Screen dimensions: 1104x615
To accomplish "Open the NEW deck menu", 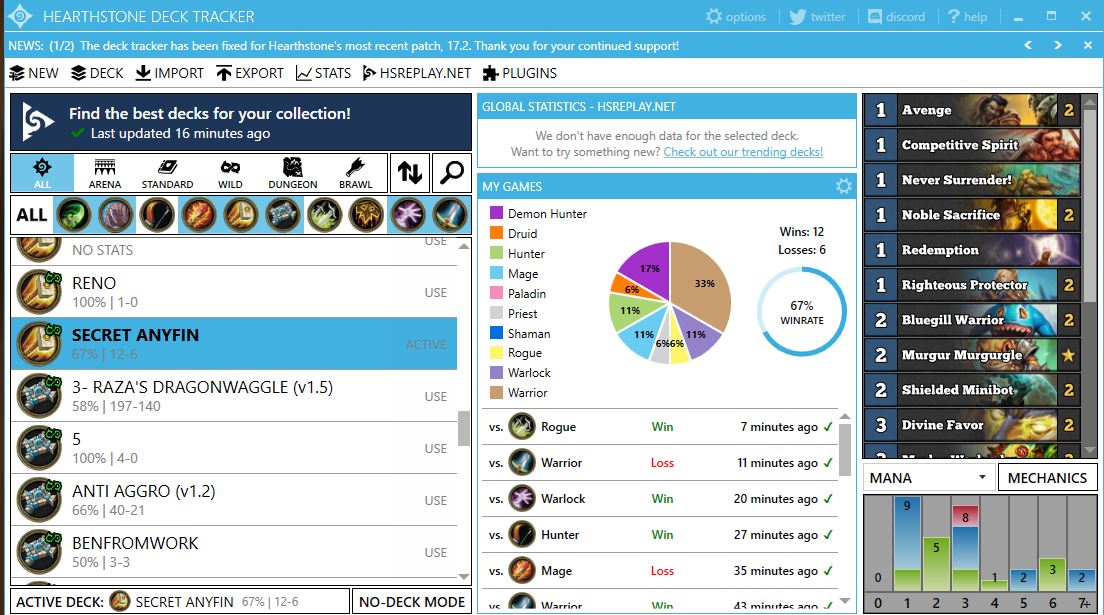I will (x=34, y=73).
